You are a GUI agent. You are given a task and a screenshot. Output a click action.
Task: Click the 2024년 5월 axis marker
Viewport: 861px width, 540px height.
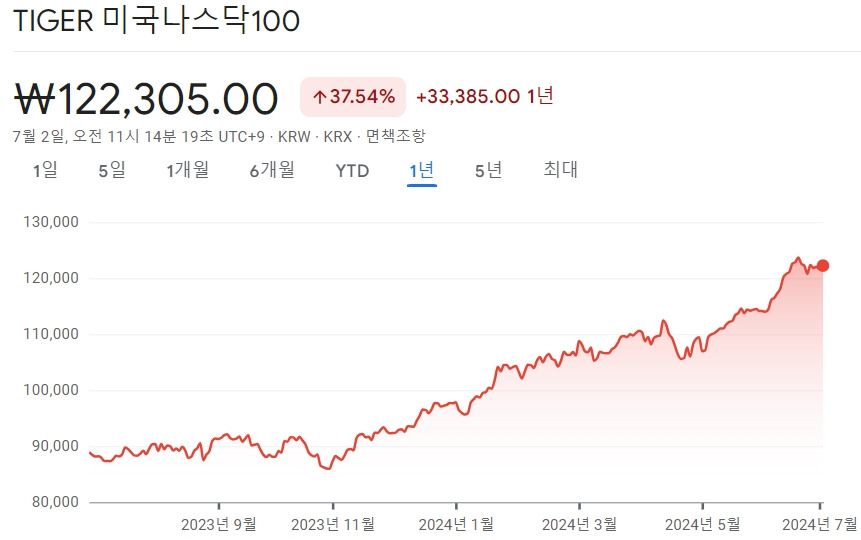[x=702, y=524]
